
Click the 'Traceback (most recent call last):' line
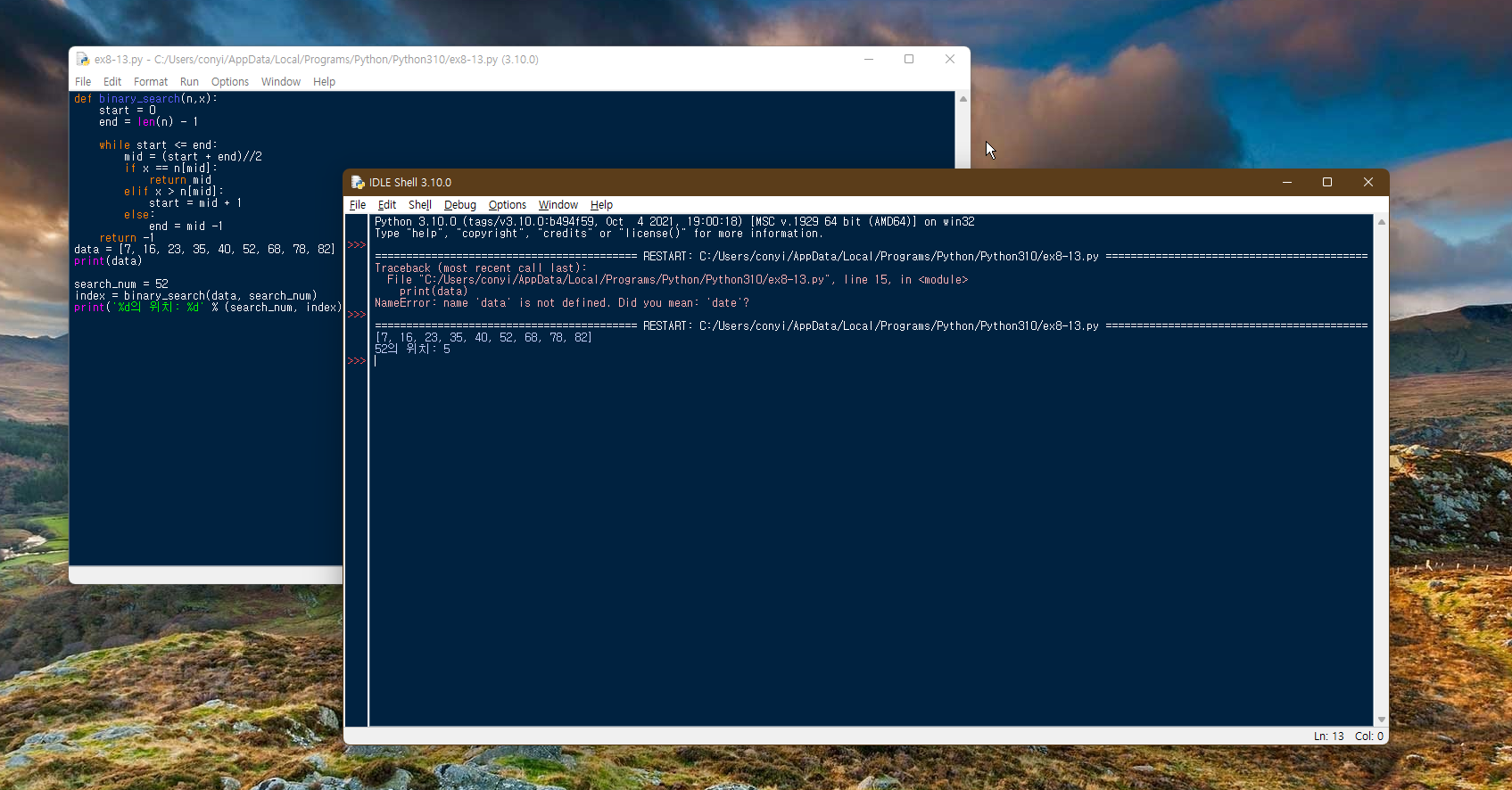(481, 268)
